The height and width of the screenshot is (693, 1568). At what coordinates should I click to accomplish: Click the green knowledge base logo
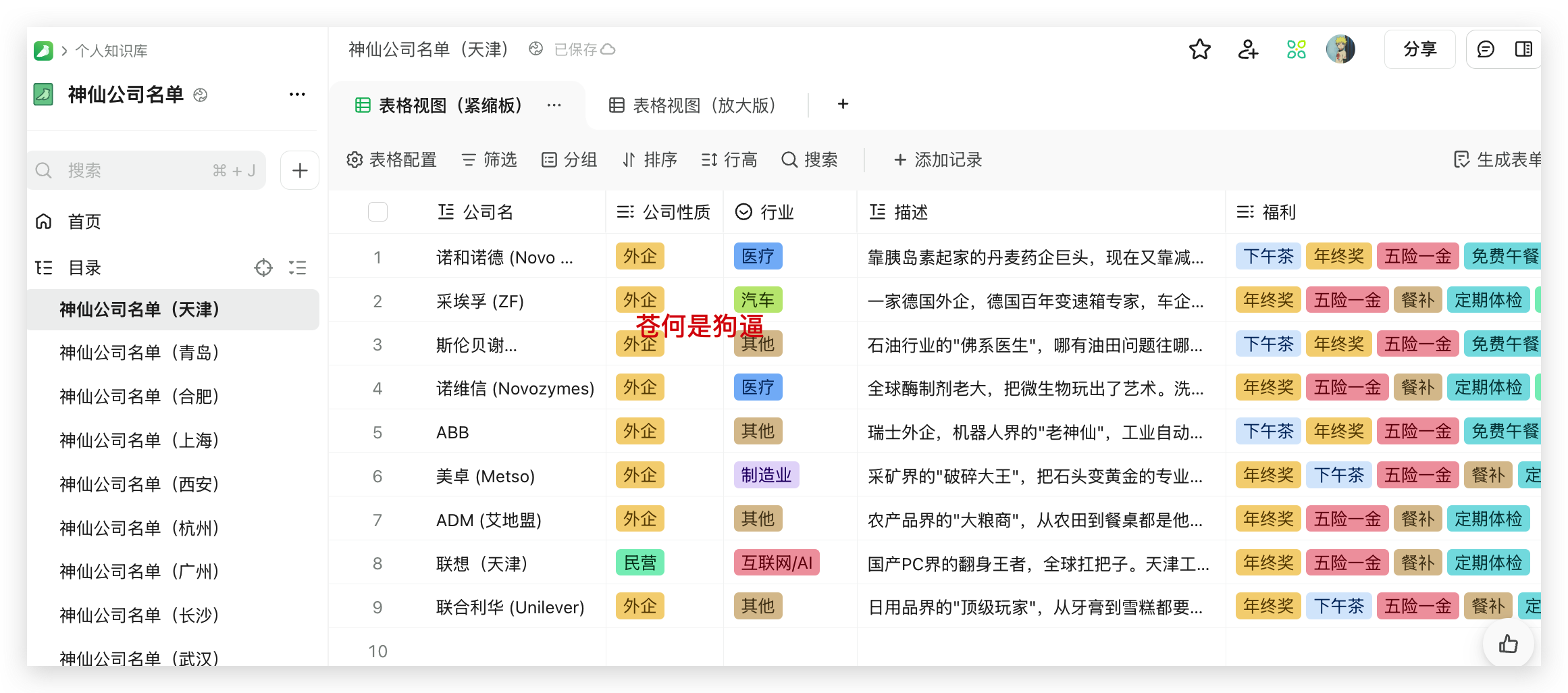(43, 51)
